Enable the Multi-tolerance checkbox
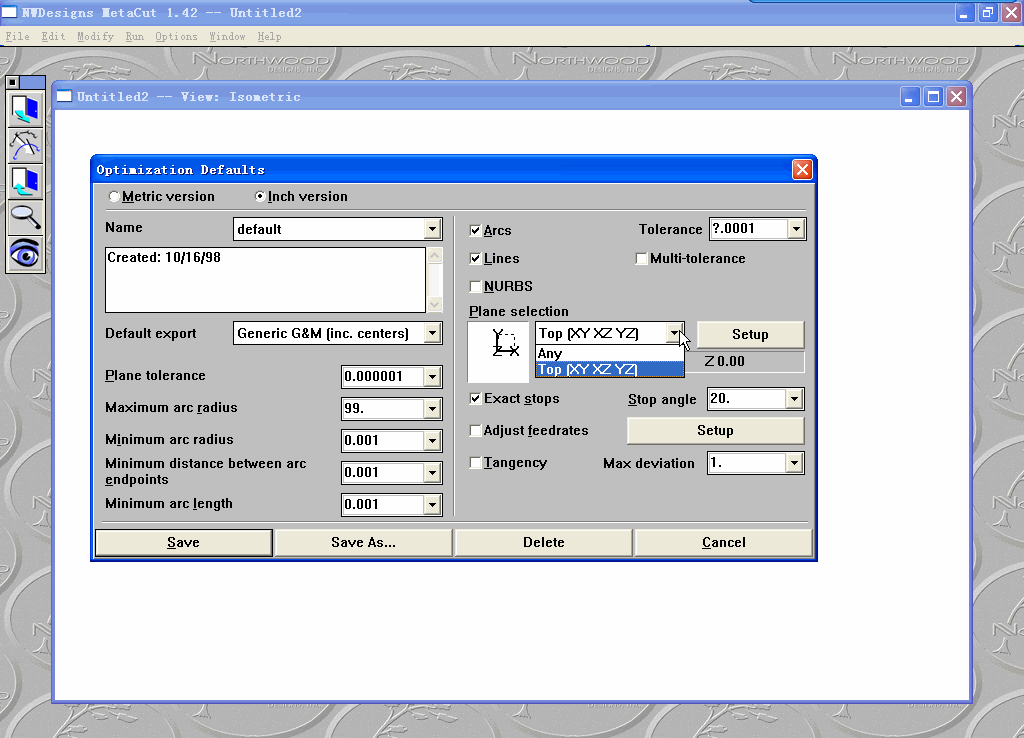Viewport: 1024px width, 738px height. [641, 259]
